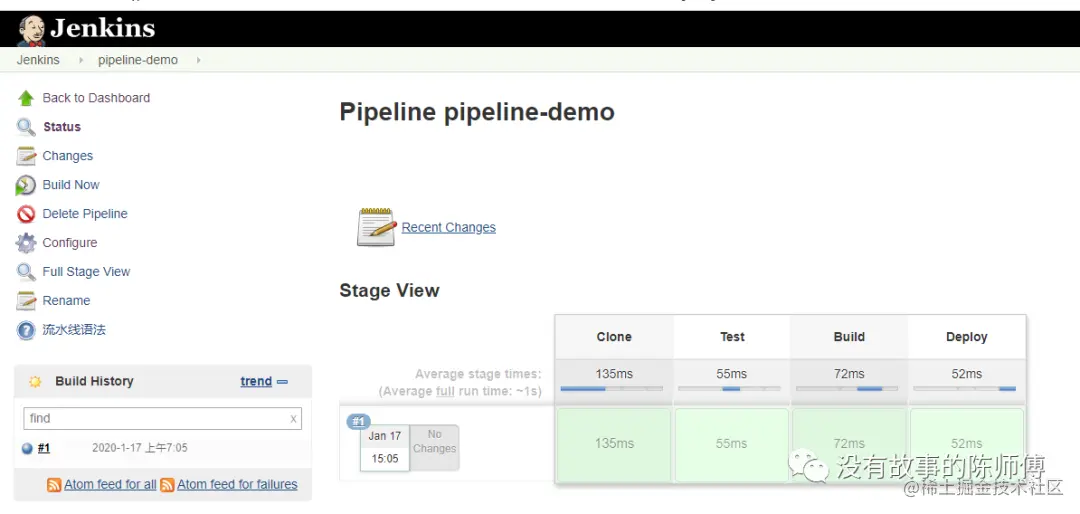
Task: Click the red Delete Pipeline icon
Action: [26, 214]
